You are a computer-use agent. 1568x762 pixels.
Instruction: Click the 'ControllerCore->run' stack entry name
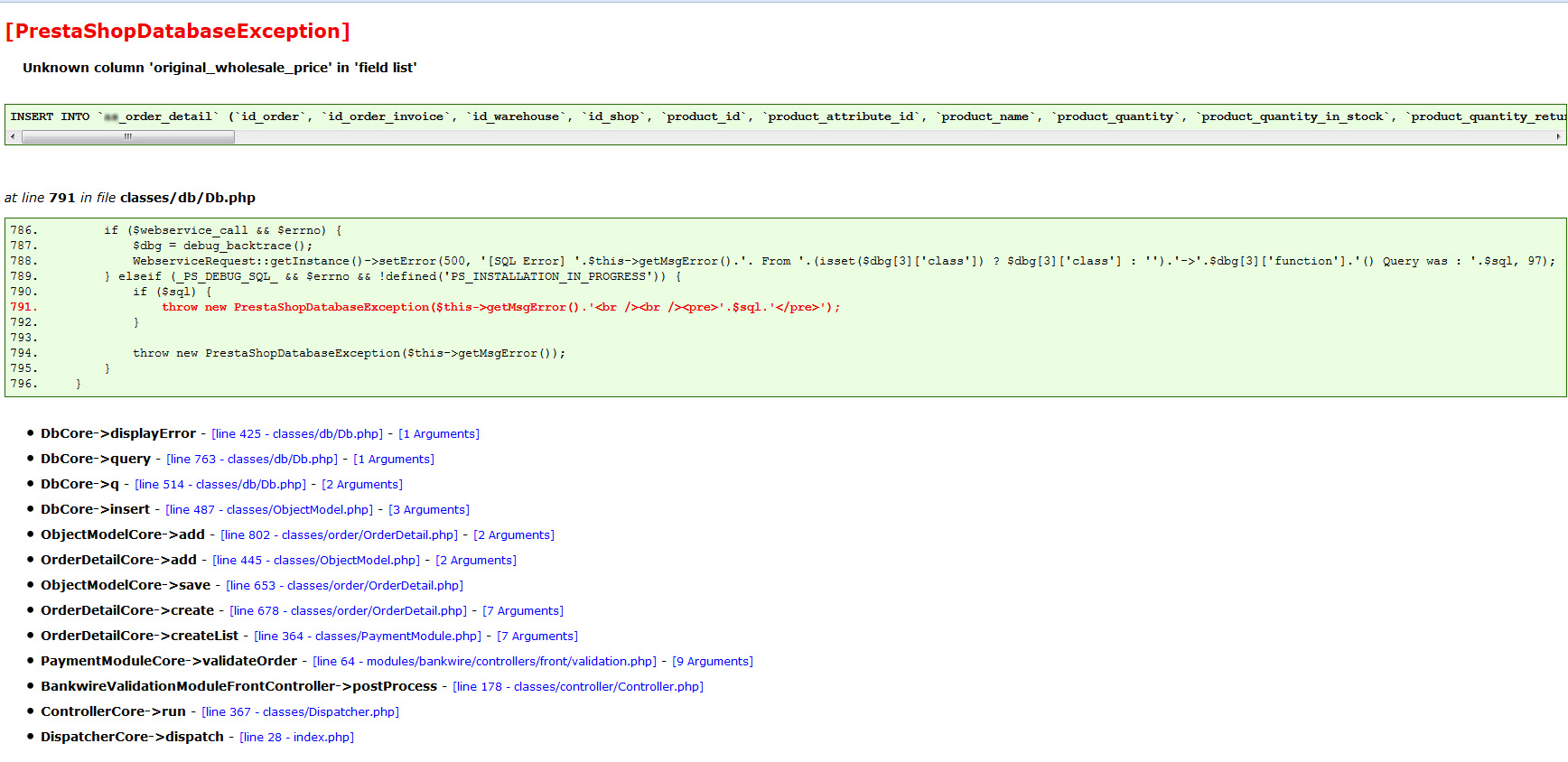tap(114, 711)
